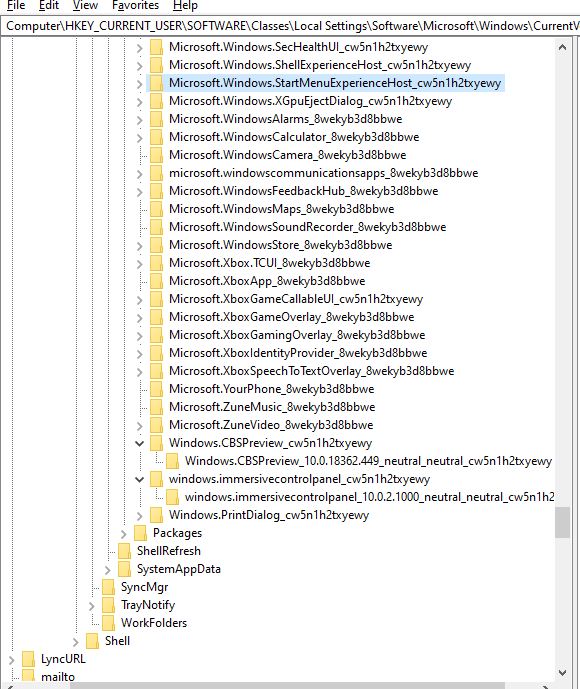The width and height of the screenshot is (580, 689).
Task: Click folder icon of ShellRefresh key
Action: click(124, 551)
